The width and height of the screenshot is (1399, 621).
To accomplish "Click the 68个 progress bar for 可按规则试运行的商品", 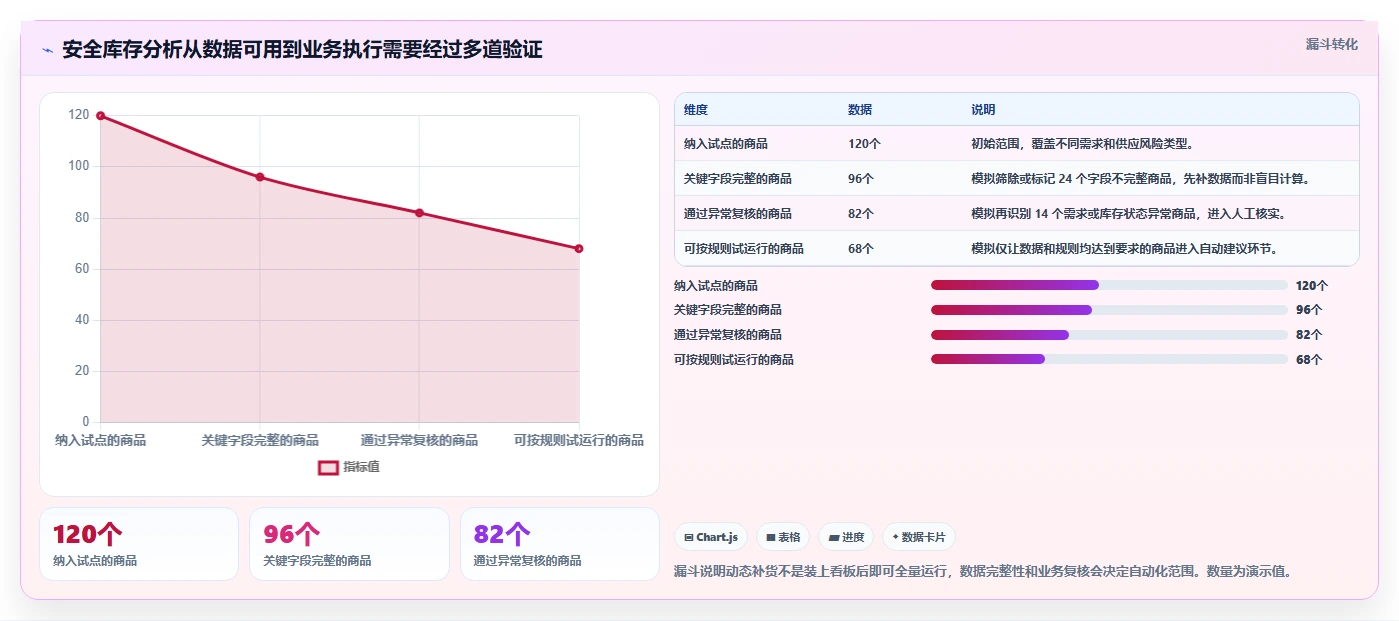I will (1109, 359).
